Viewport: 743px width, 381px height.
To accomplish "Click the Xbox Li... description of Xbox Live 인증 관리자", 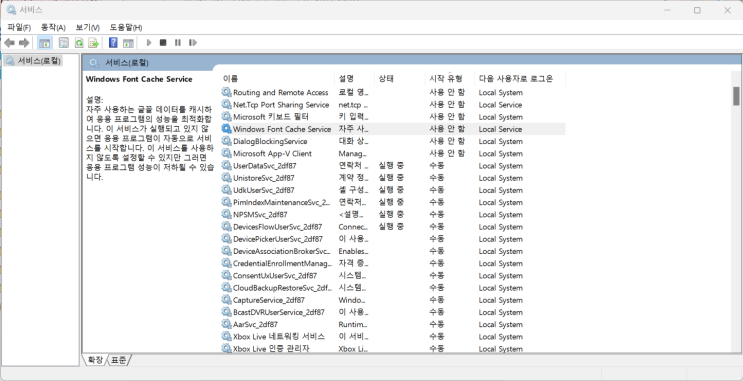I will coord(353,349).
